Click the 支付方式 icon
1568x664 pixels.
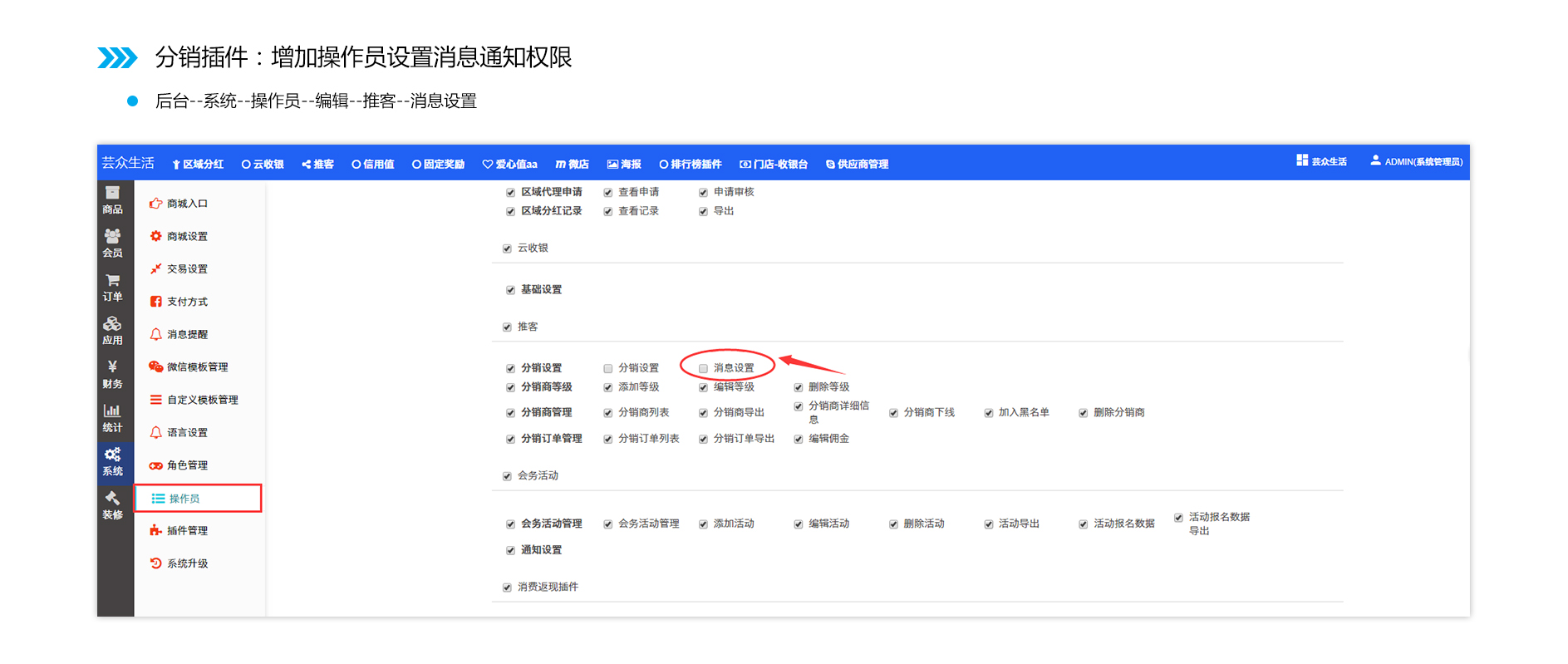tap(155, 302)
